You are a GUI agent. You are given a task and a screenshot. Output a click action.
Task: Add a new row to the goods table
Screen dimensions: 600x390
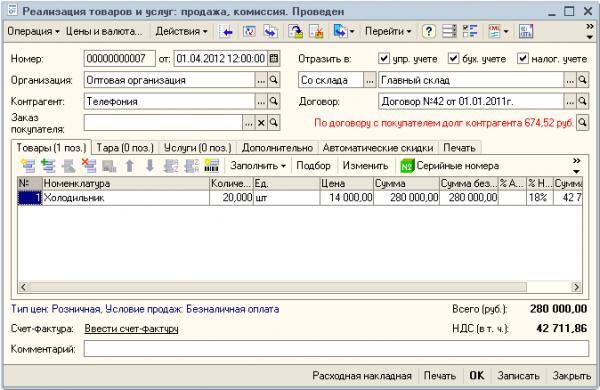[x=28, y=166]
